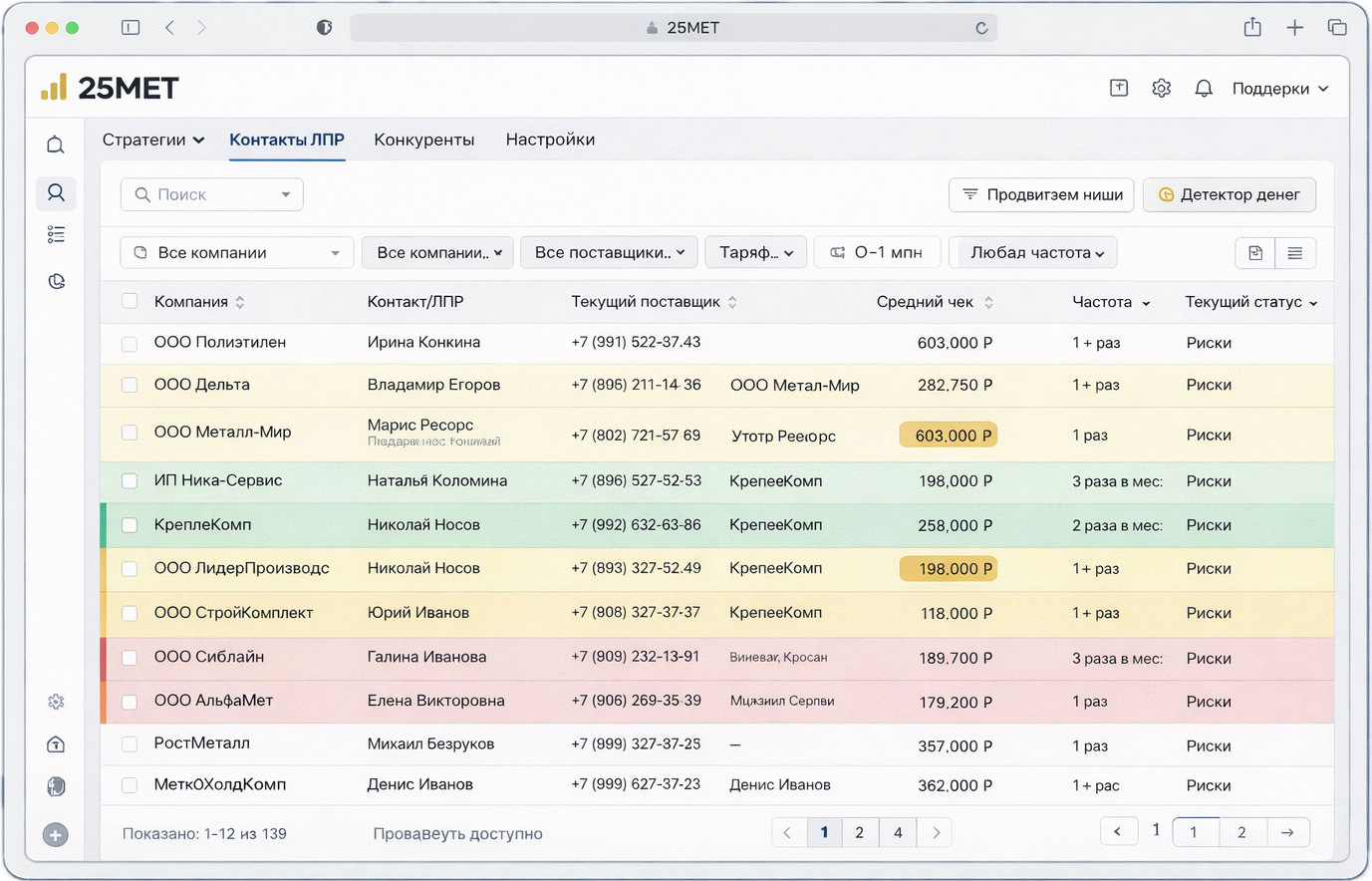Image resolution: width=1372 pixels, height=881 pixels.
Task: Open the Поддерки account dropdown
Action: [1279, 89]
